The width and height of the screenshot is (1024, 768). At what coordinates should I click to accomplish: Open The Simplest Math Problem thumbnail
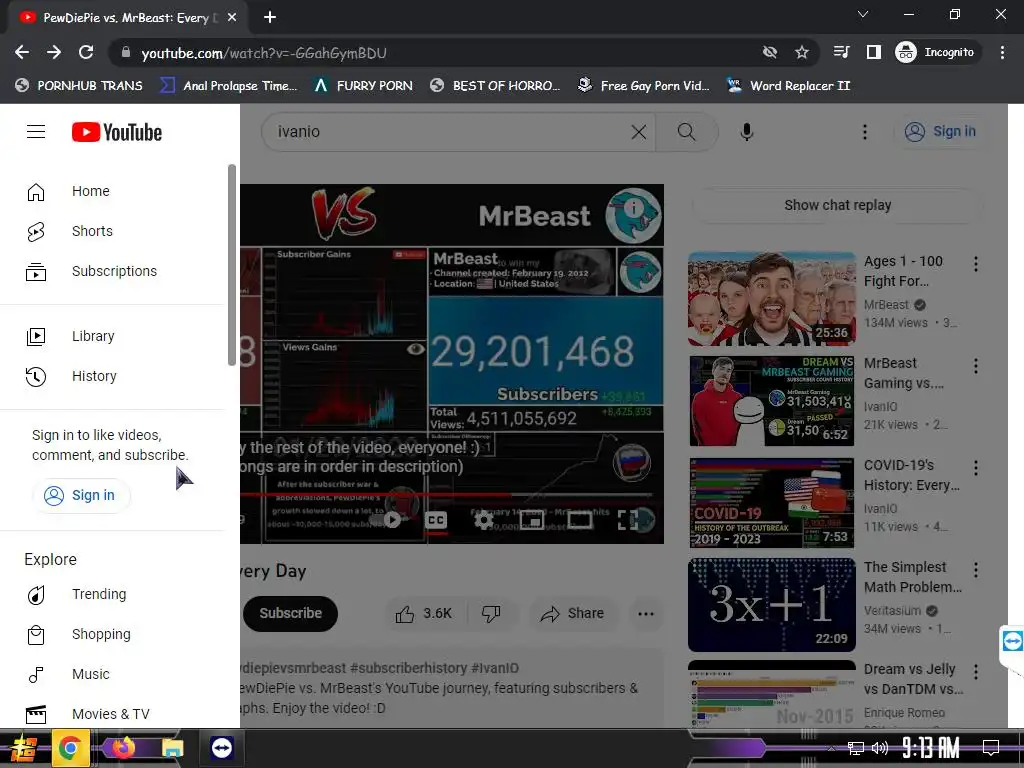[771, 605]
